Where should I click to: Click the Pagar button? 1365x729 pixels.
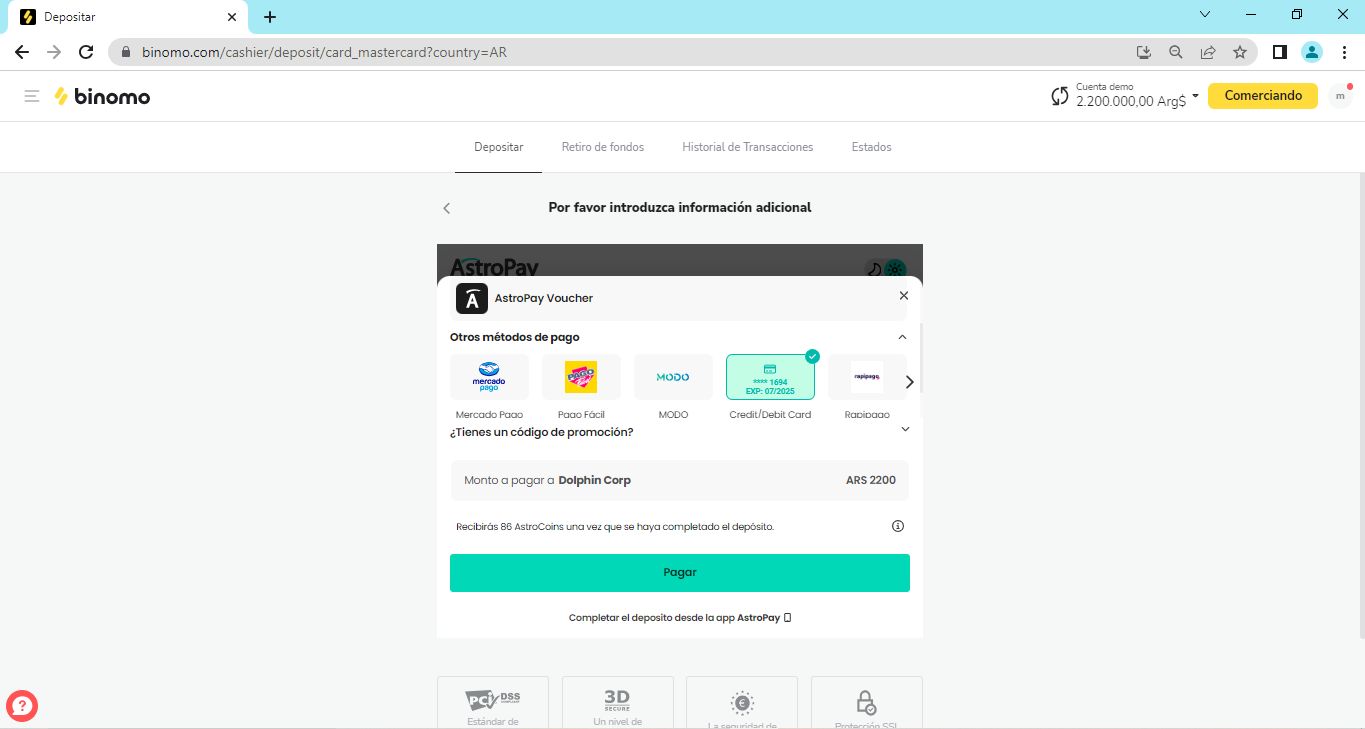(x=680, y=573)
